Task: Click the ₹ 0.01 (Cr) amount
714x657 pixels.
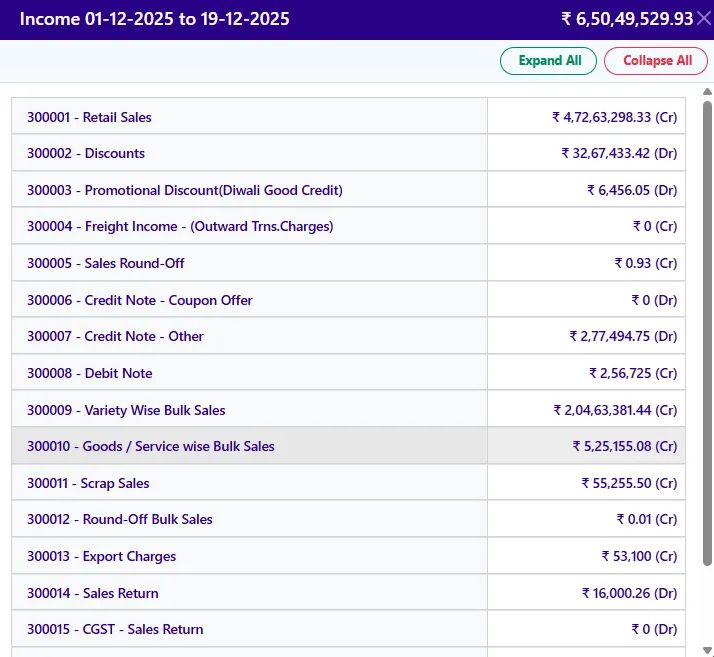Action: pyautogui.click(x=647, y=519)
